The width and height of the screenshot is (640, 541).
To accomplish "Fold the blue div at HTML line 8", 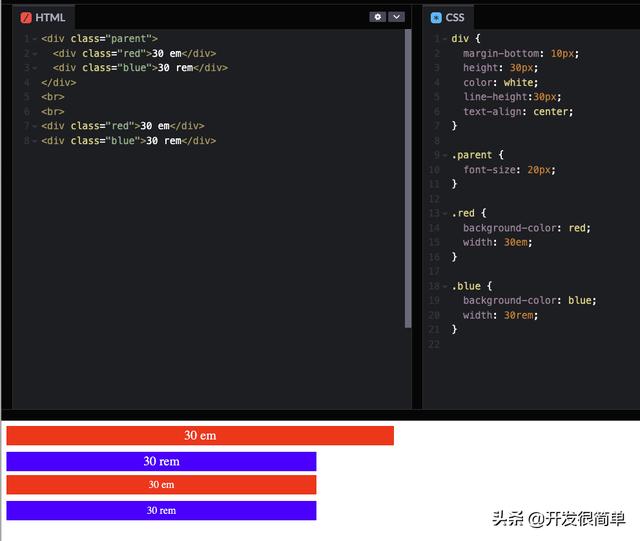I will pos(35,141).
